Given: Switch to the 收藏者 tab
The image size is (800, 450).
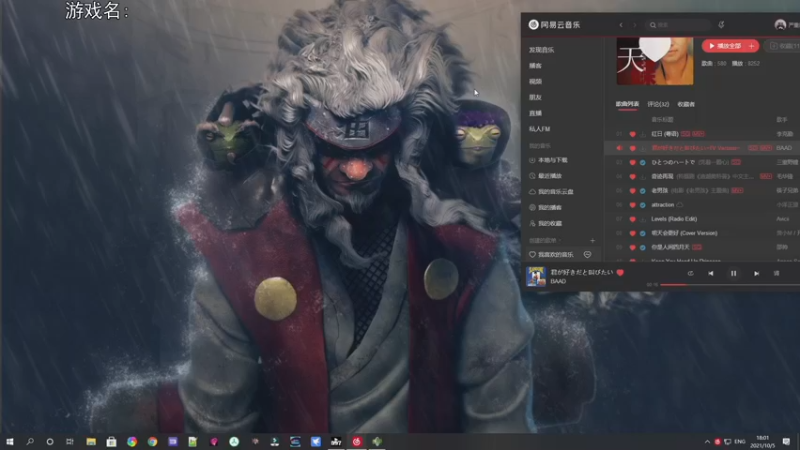Looking at the screenshot, I should point(686,104).
